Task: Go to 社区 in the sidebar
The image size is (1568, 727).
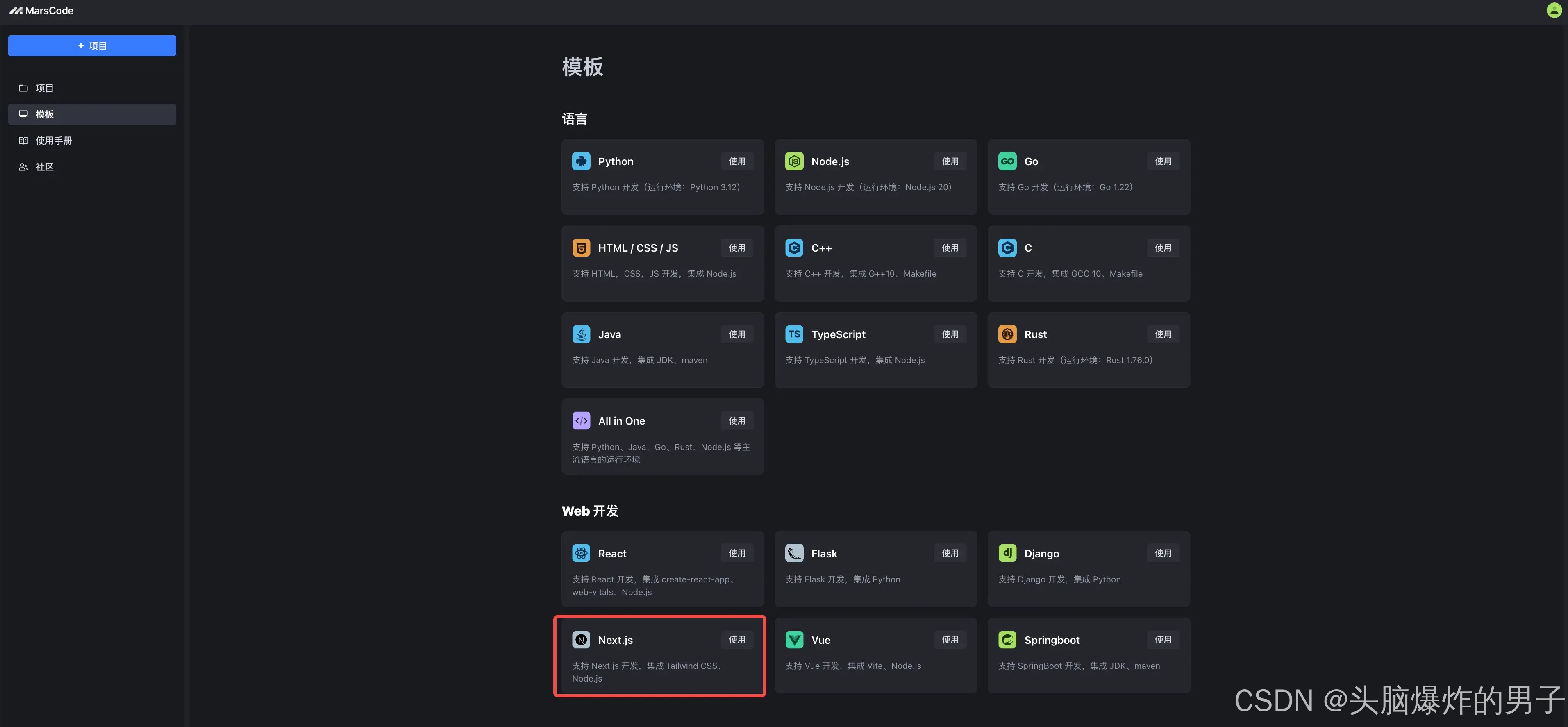Action: pos(44,167)
